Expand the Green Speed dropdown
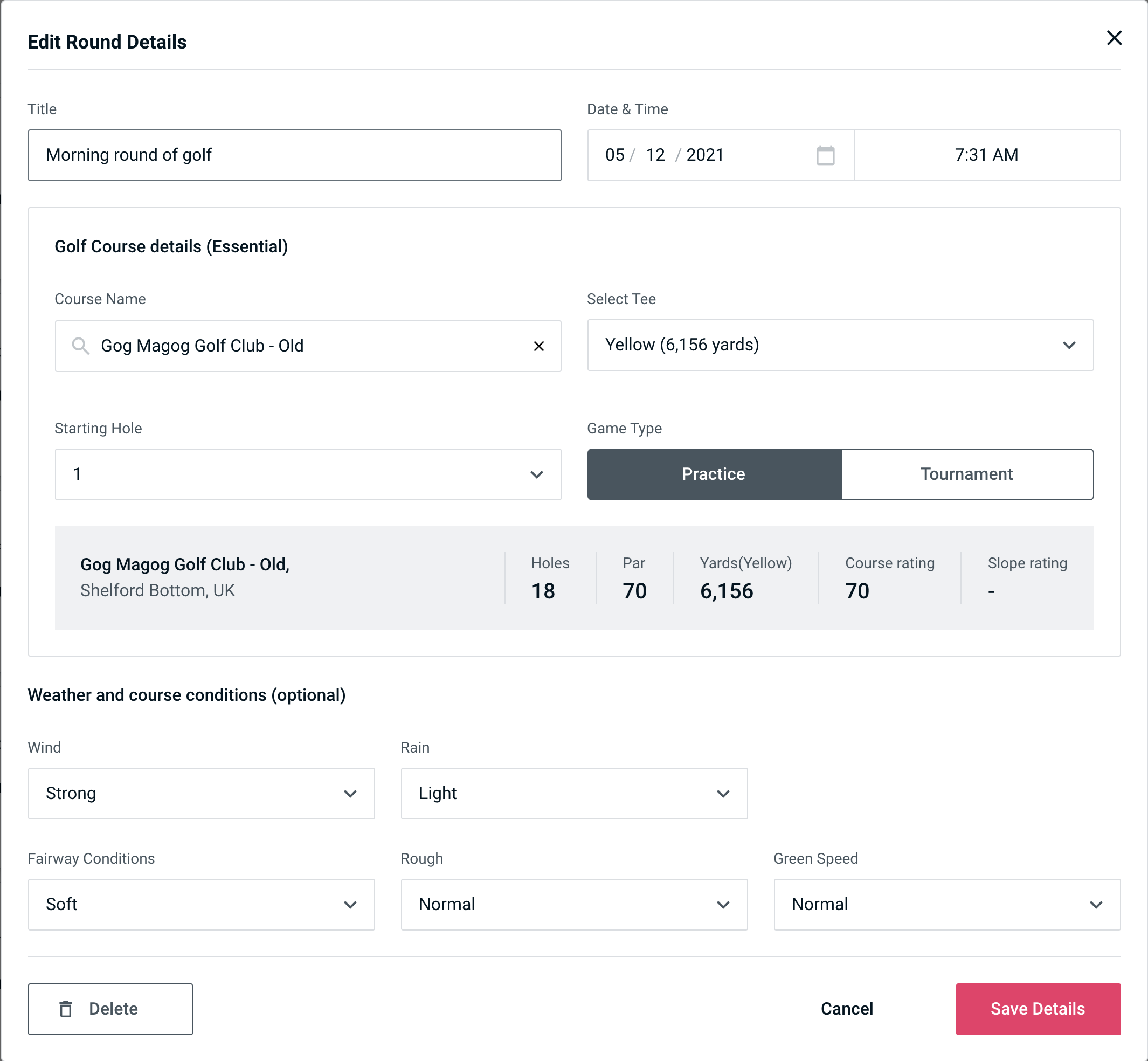 [946, 904]
